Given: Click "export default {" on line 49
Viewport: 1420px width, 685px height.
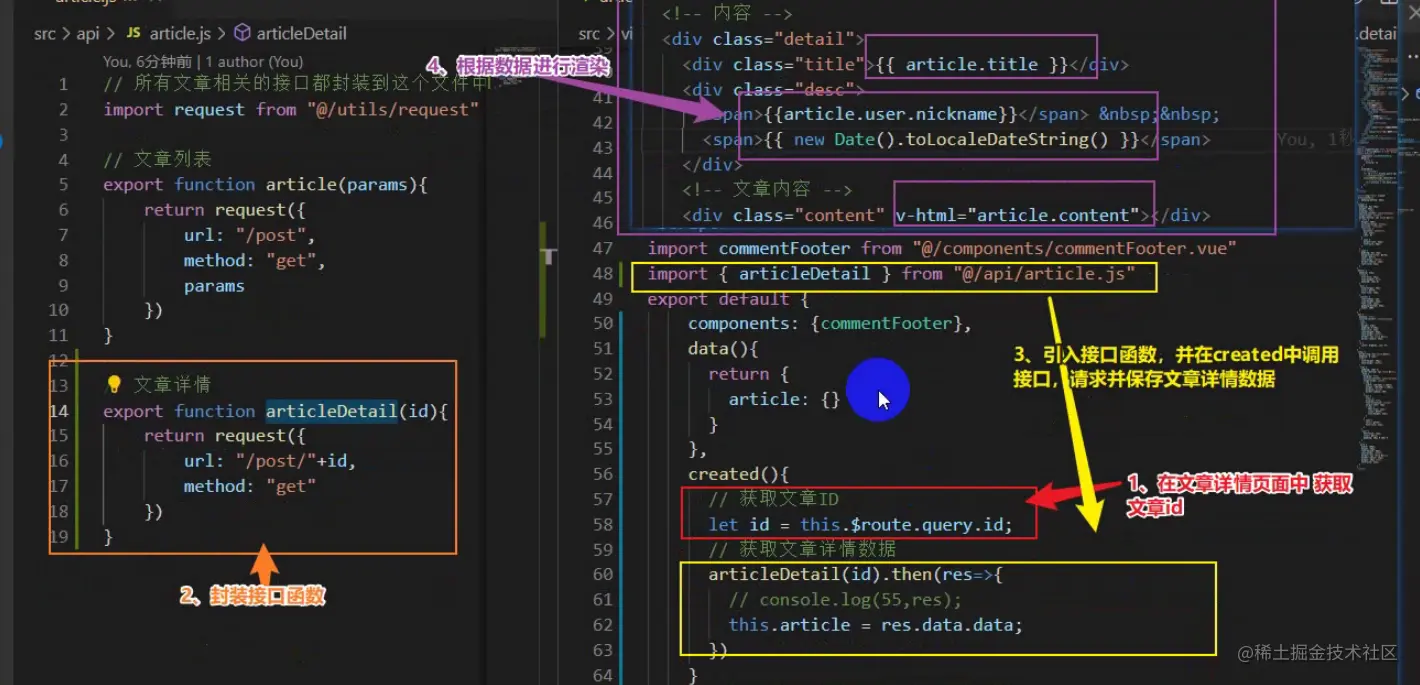Looking at the screenshot, I should coord(728,299).
